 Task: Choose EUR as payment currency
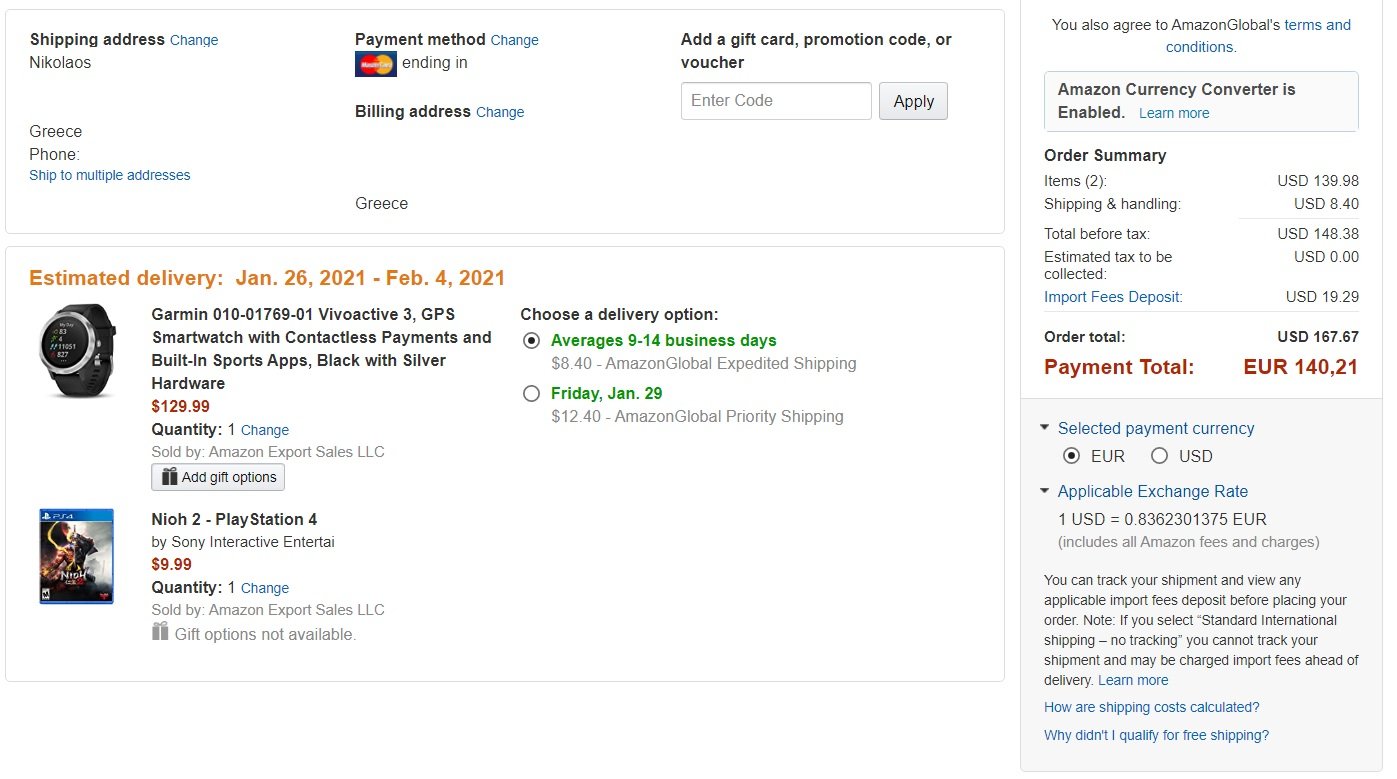[x=1072, y=456]
